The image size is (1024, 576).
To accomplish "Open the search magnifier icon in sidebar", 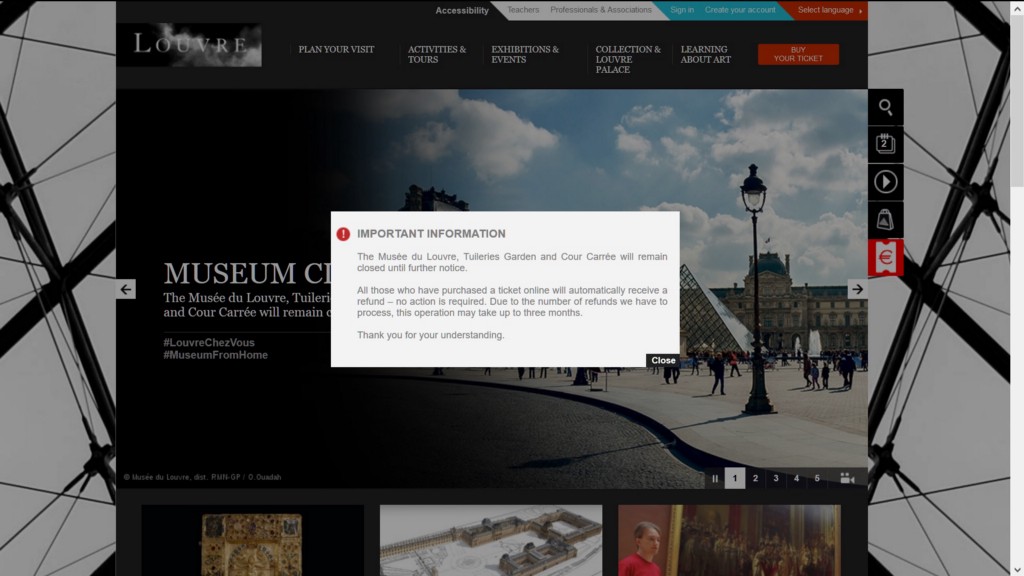I will (886, 107).
